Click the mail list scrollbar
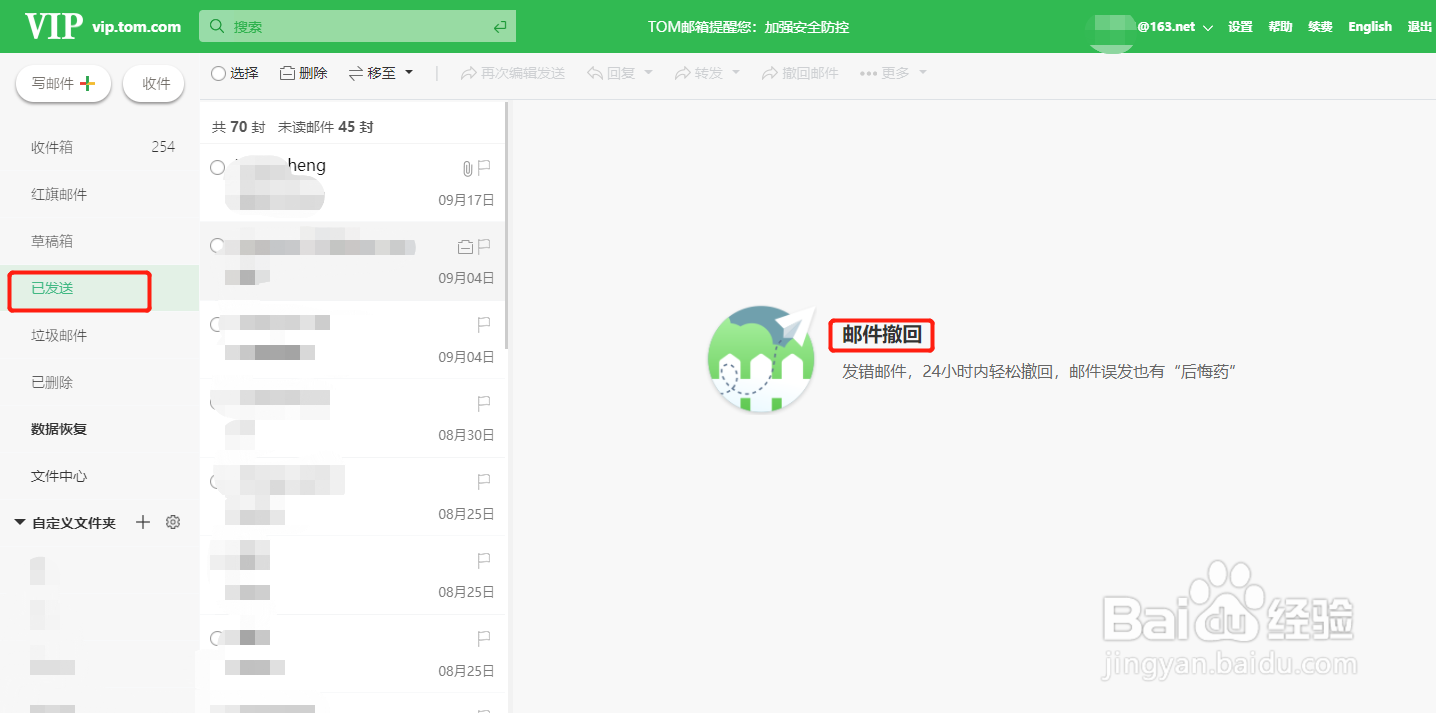Image resolution: width=1436 pixels, height=713 pixels. tap(507, 225)
